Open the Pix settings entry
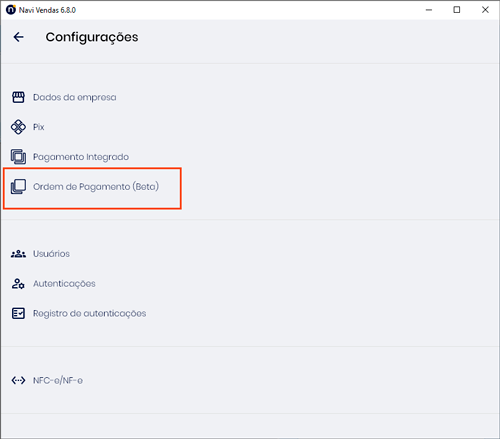Screen dimensions: 500x439 coord(39,127)
